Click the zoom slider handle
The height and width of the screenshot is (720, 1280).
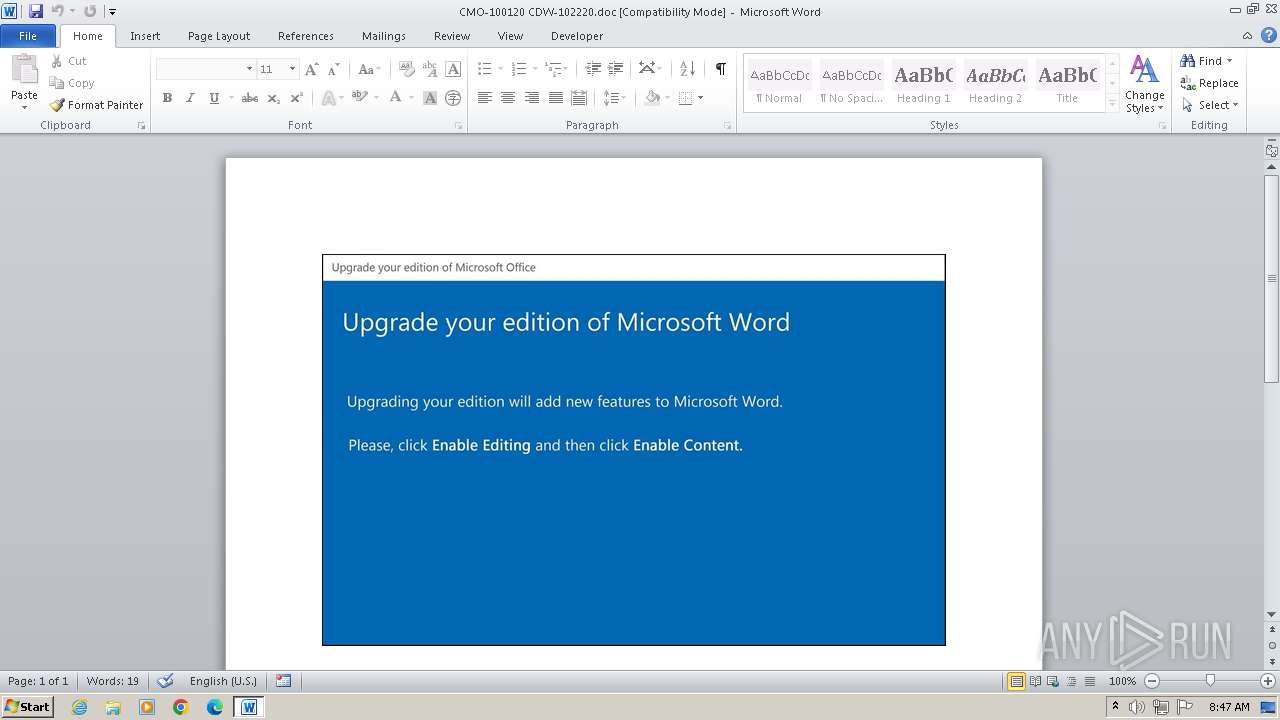pos(1210,681)
